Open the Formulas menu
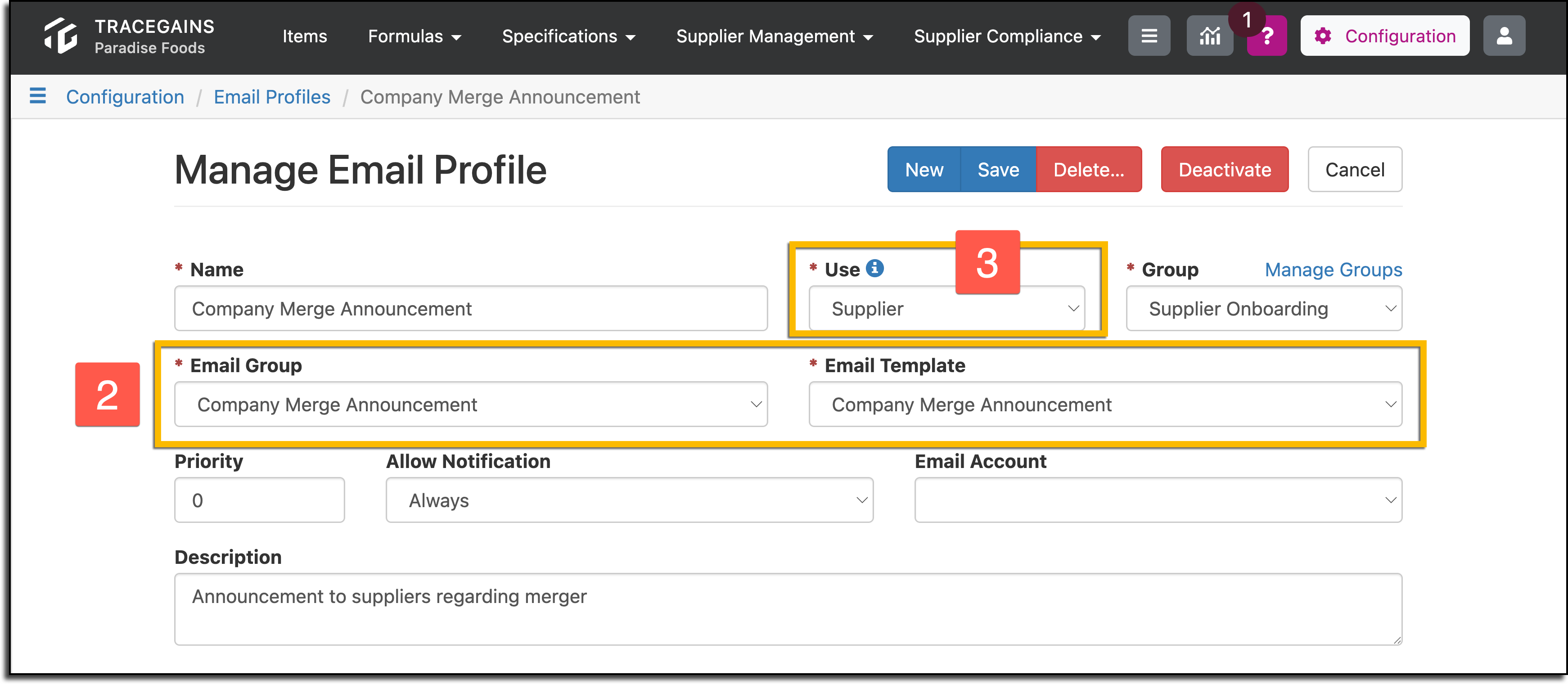This screenshot has width=1568, height=684. click(414, 36)
